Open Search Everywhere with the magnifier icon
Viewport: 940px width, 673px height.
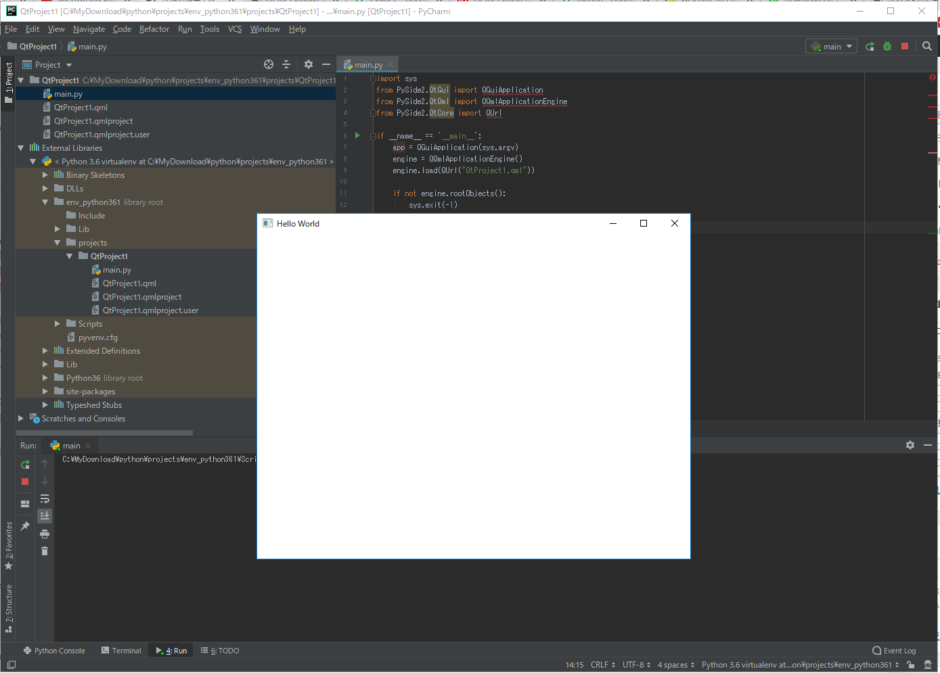point(927,46)
